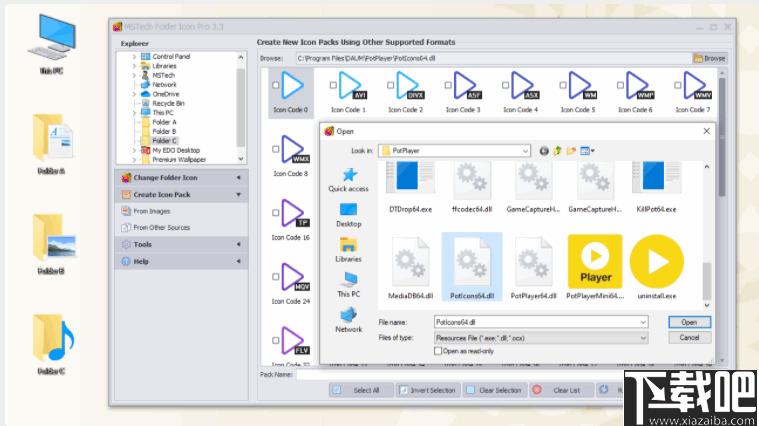This screenshot has height=426, width=759.
Task: Open the Look in folder dropdown
Action: [x=525, y=151]
